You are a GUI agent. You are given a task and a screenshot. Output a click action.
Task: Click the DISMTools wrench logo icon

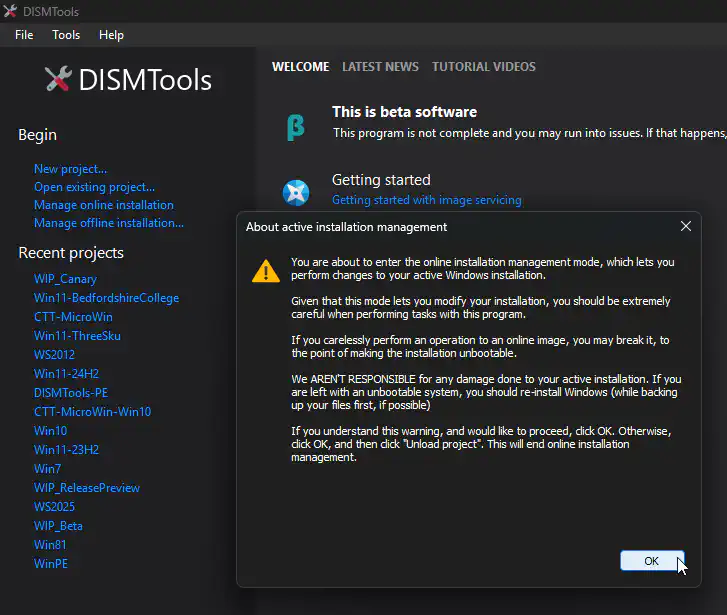point(58,80)
